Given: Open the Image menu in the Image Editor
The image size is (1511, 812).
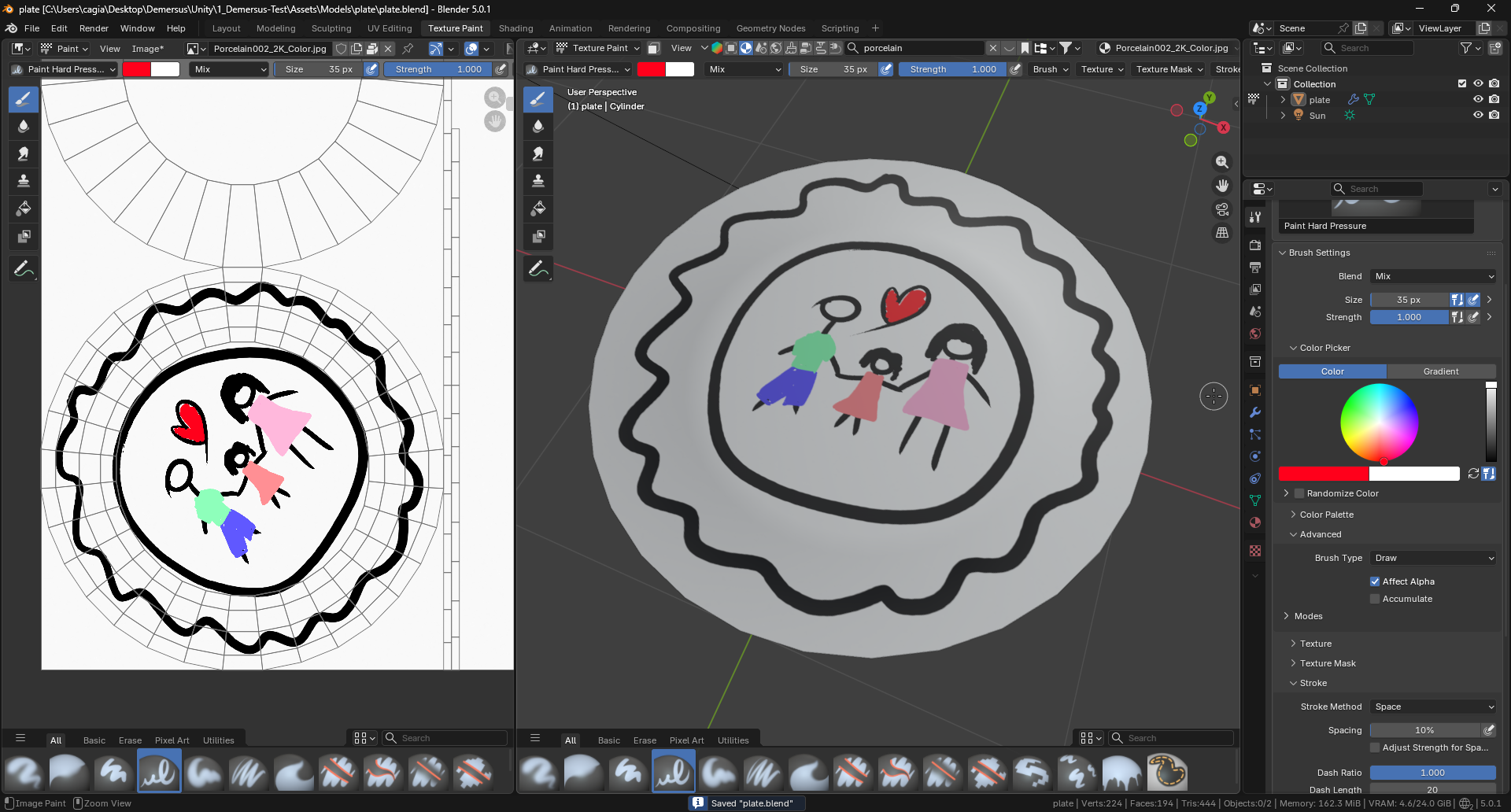Looking at the screenshot, I should point(147,48).
